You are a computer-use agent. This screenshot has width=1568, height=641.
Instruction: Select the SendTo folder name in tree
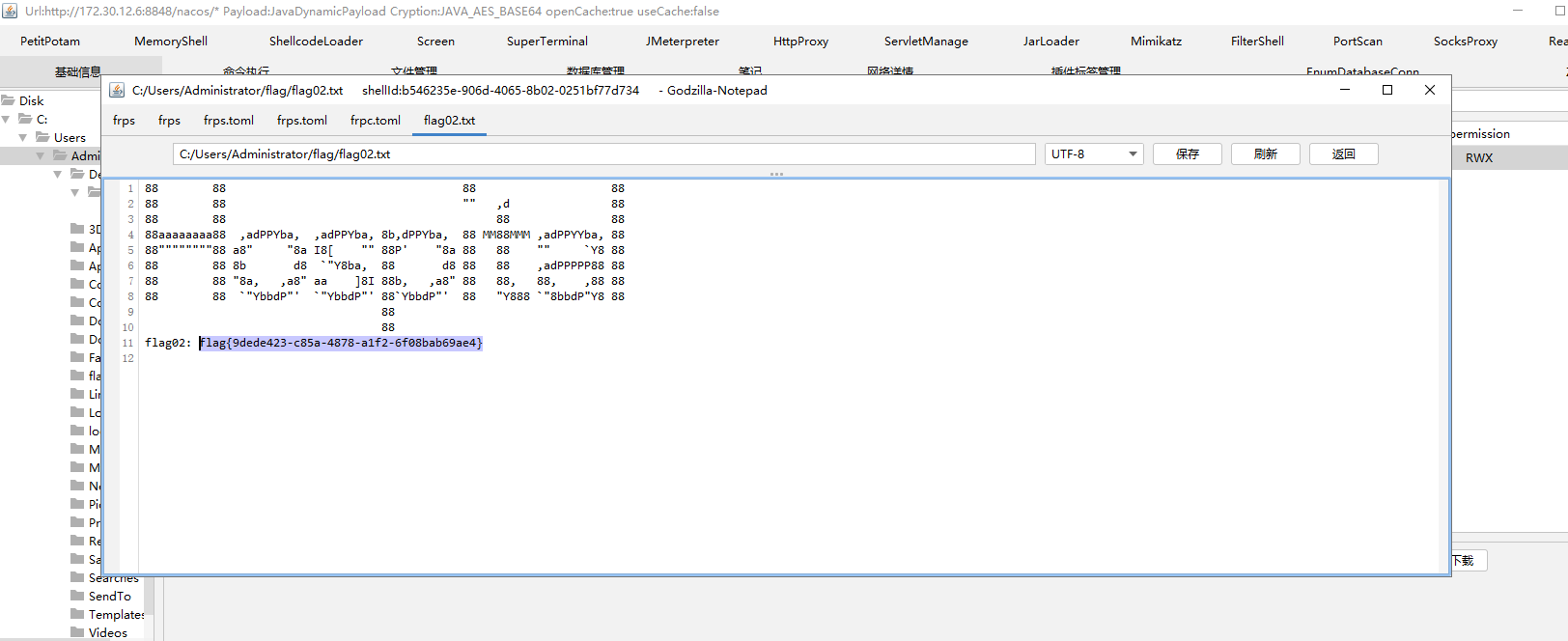pyautogui.click(x=110, y=596)
